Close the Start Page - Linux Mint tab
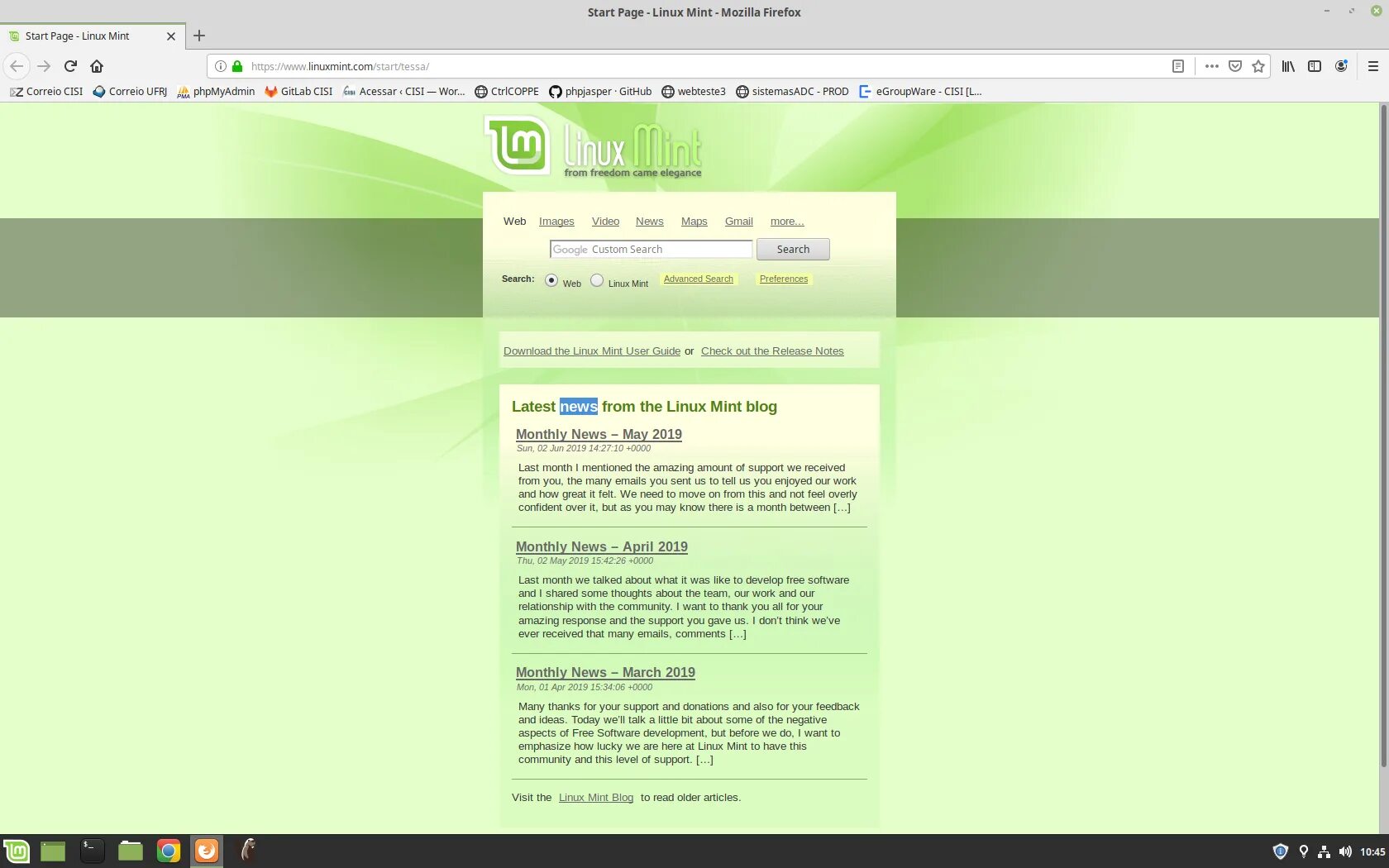This screenshot has width=1389, height=868. [171, 36]
